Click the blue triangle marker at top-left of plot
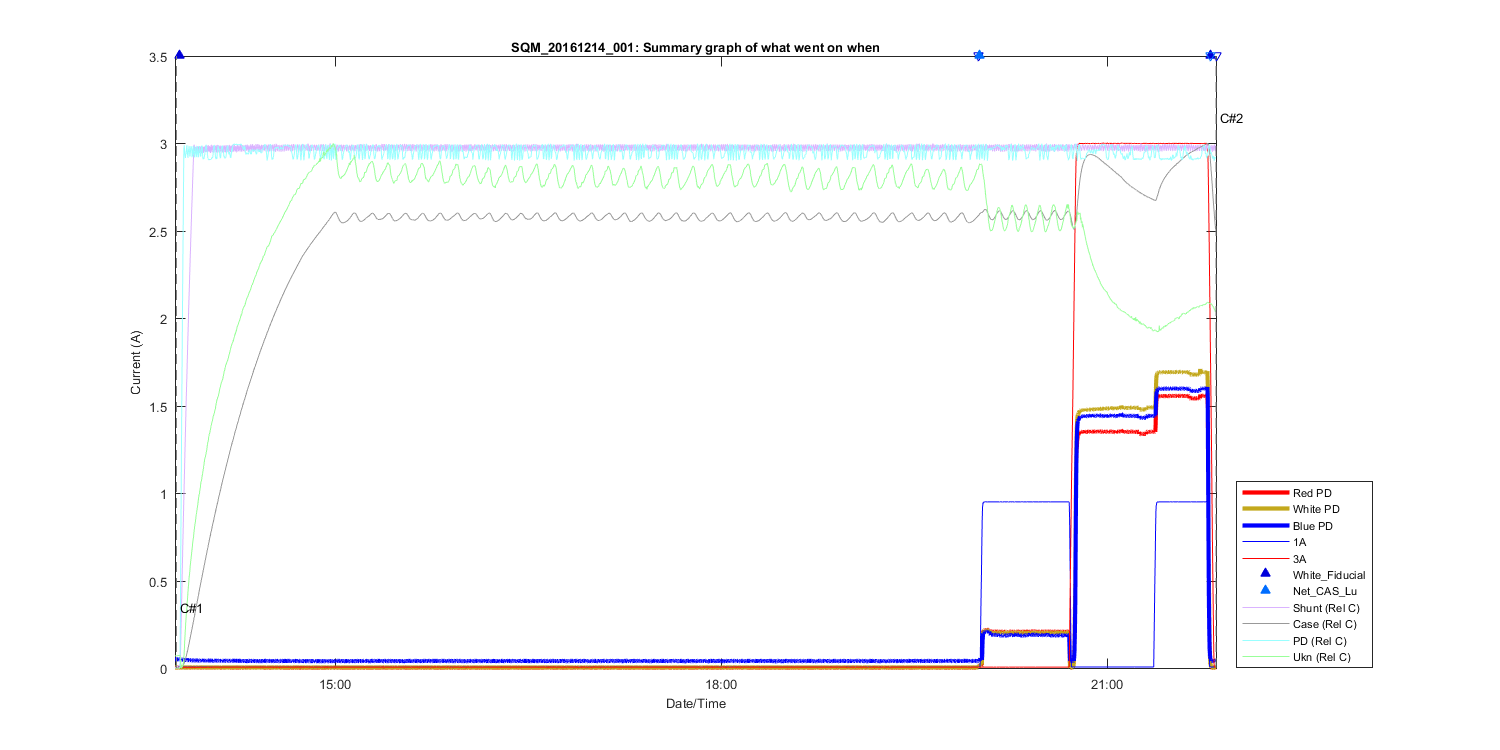This screenshot has width=1500, height=750. coord(179,55)
